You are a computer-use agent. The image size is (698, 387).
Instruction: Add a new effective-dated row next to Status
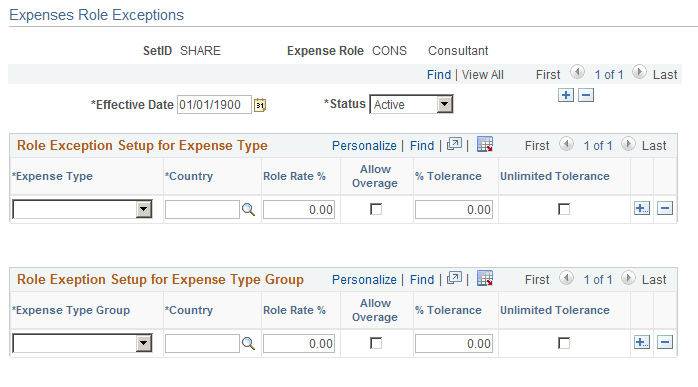point(566,95)
